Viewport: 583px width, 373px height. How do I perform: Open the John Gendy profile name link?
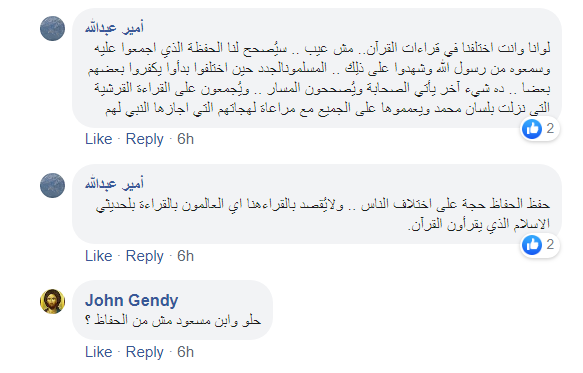[x=132, y=300]
